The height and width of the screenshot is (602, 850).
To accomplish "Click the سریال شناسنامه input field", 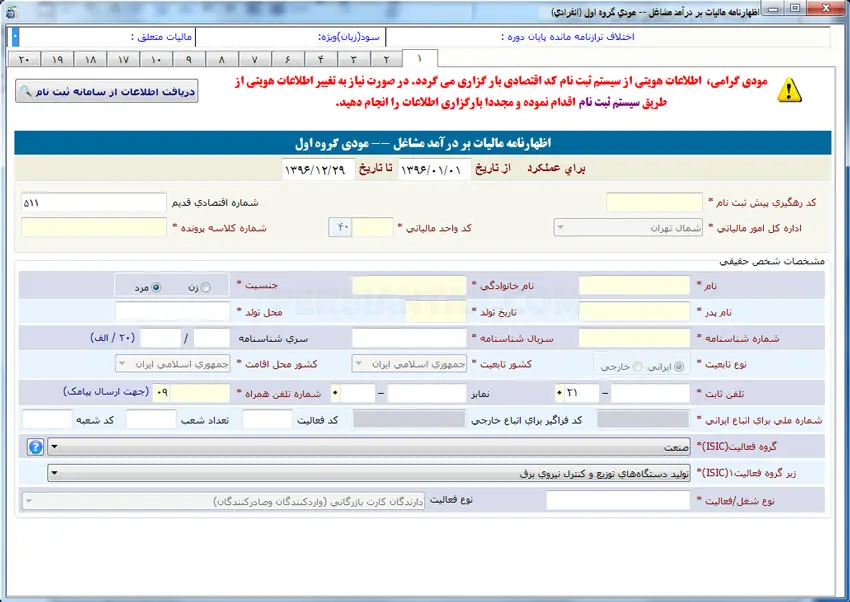I will coord(409,338).
